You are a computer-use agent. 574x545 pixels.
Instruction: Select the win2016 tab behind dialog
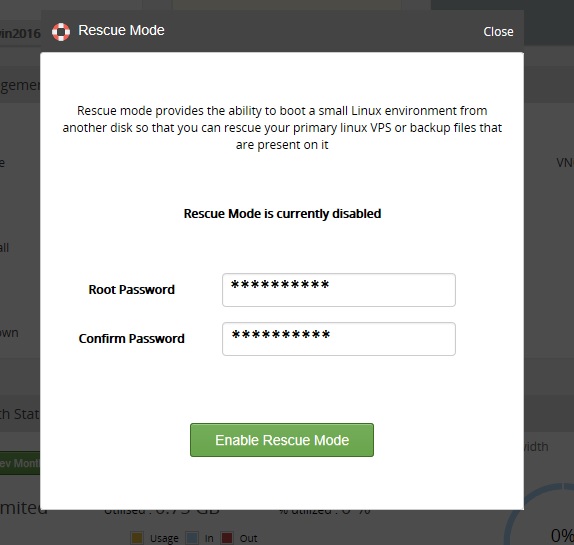[20, 33]
